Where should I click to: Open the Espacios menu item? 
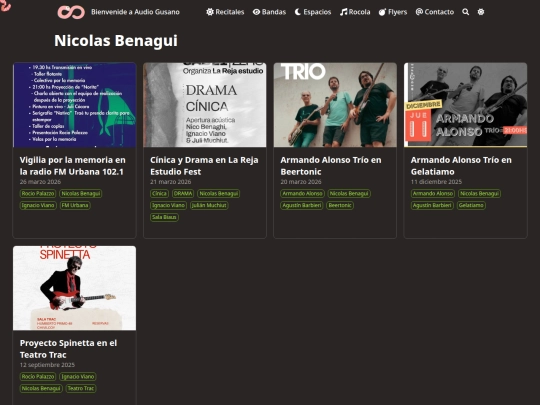[313, 12]
